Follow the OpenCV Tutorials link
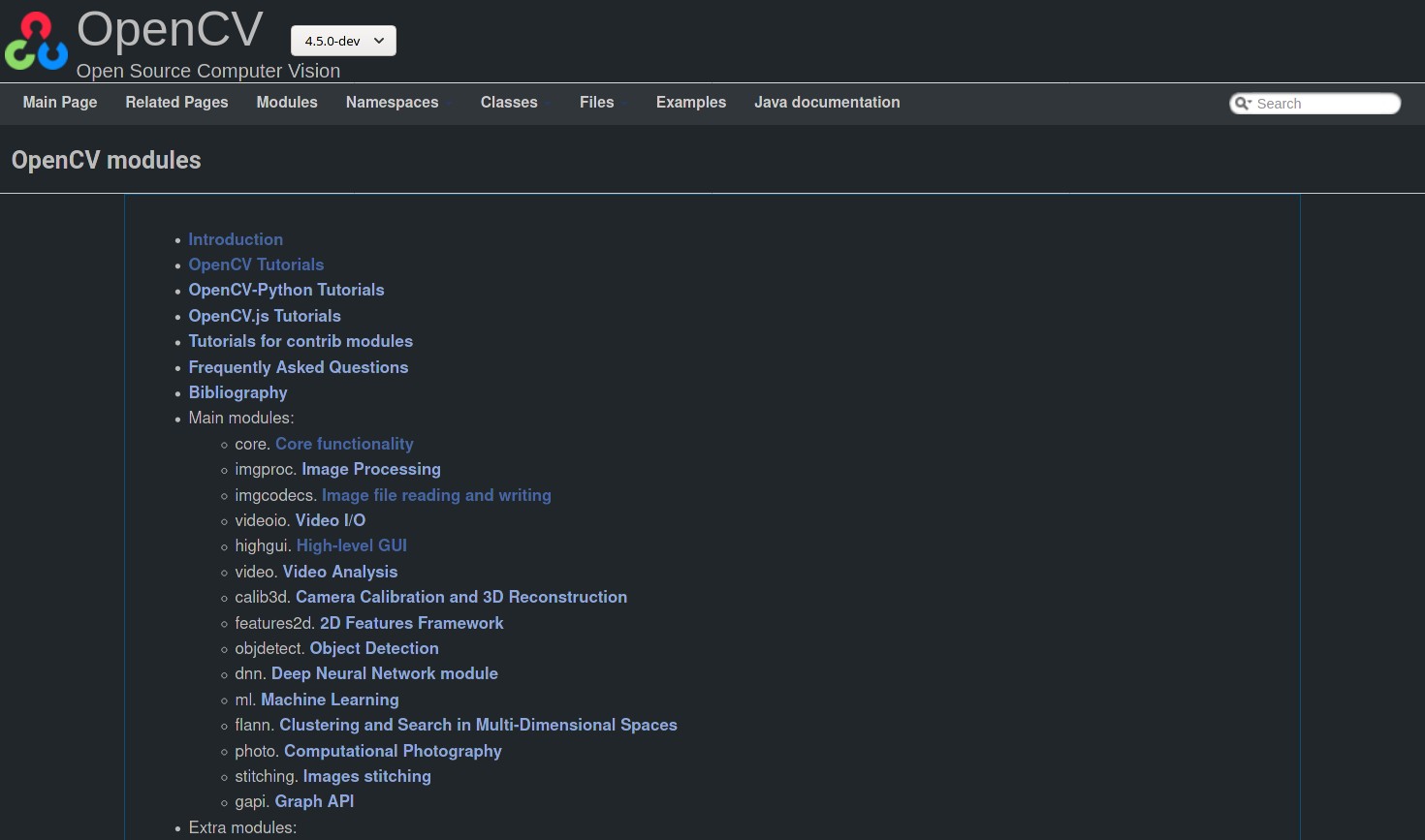The height and width of the screenshot is (840, 1425). pyautogui.click(x=256, y=264)
